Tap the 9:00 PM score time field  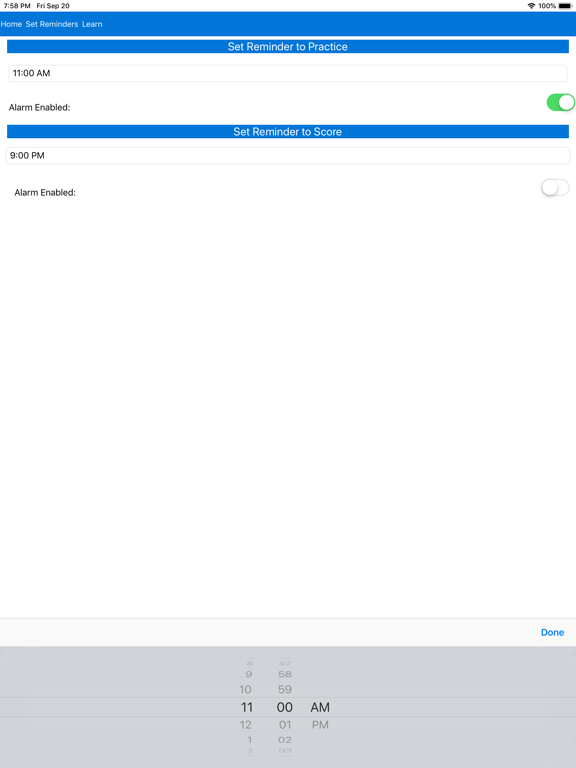tap(288, 156)
